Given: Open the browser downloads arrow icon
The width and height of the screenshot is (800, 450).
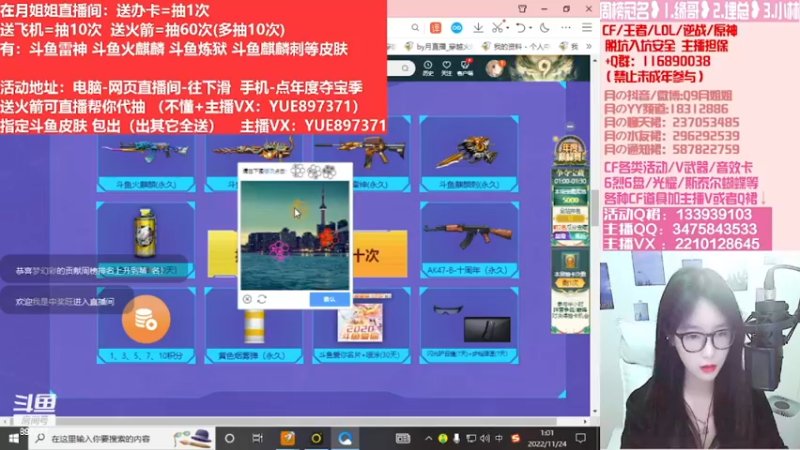Looking at the screenshot, I should point(478,28).
